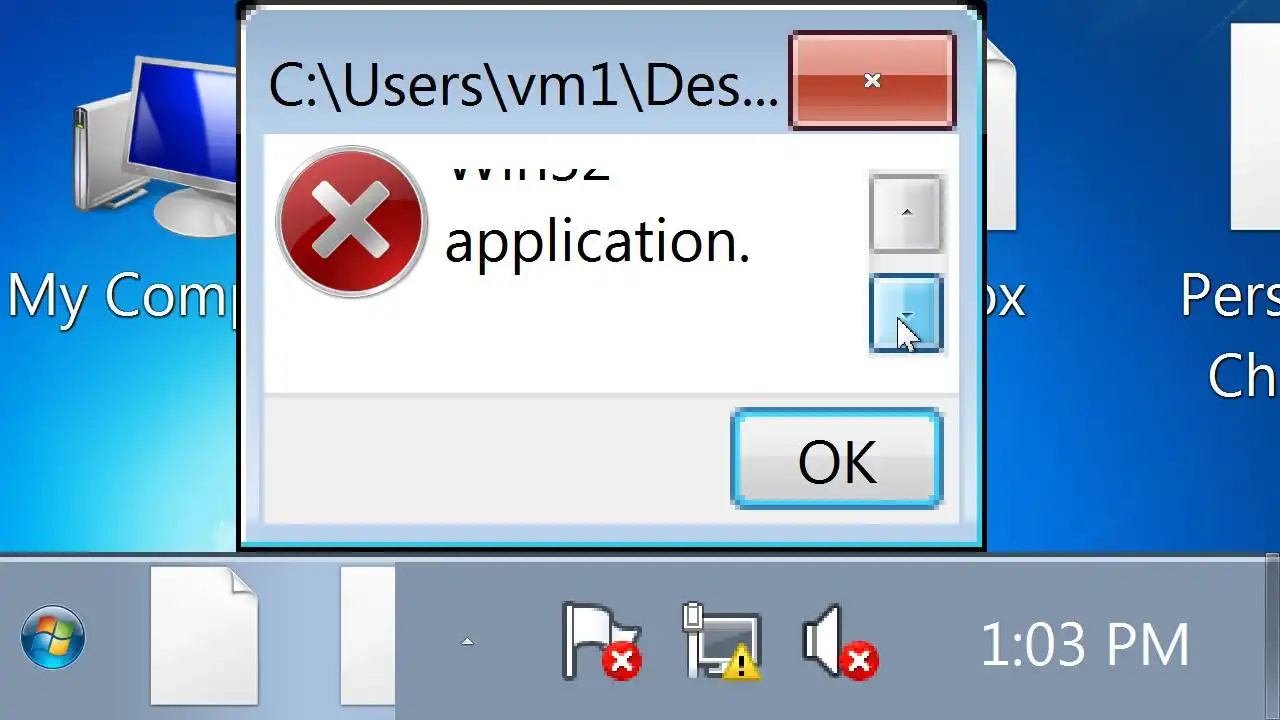Click the Pers Ch icon label text
The height and width of the screenshot is (720, 1280).
pyautogui.click(x=1230, y=336)
